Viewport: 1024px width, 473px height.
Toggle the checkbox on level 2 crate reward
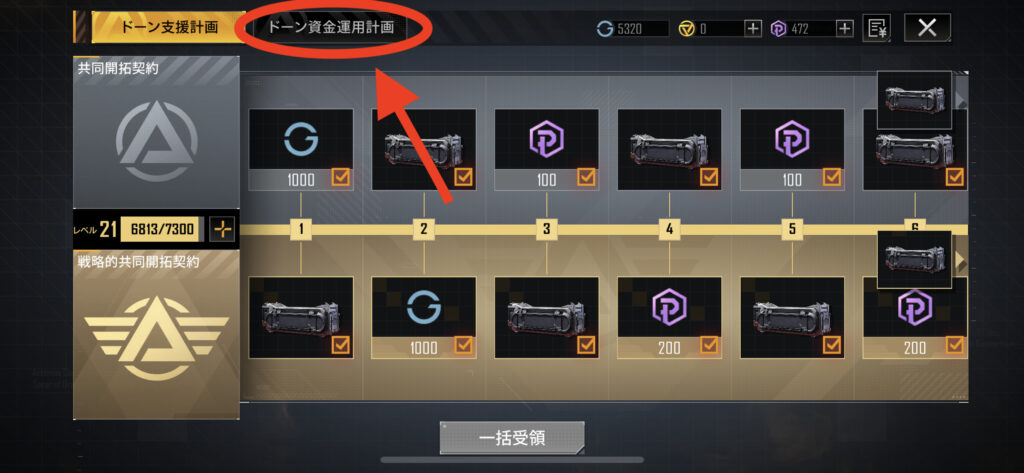(464, 176)
